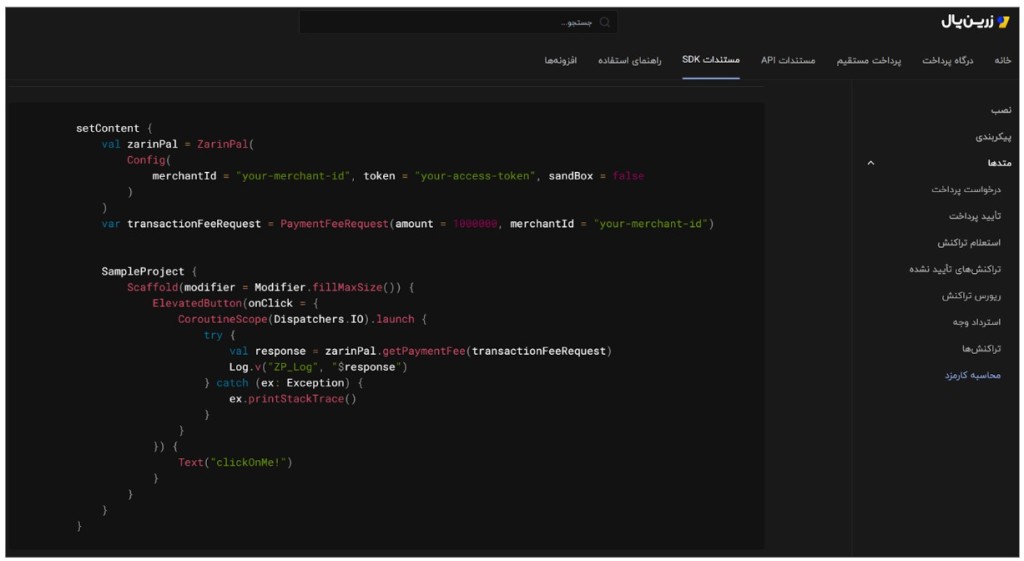Click CoroutineScope in the code
This screenshot has width=1024, height=561.
(x=222, y=319)
